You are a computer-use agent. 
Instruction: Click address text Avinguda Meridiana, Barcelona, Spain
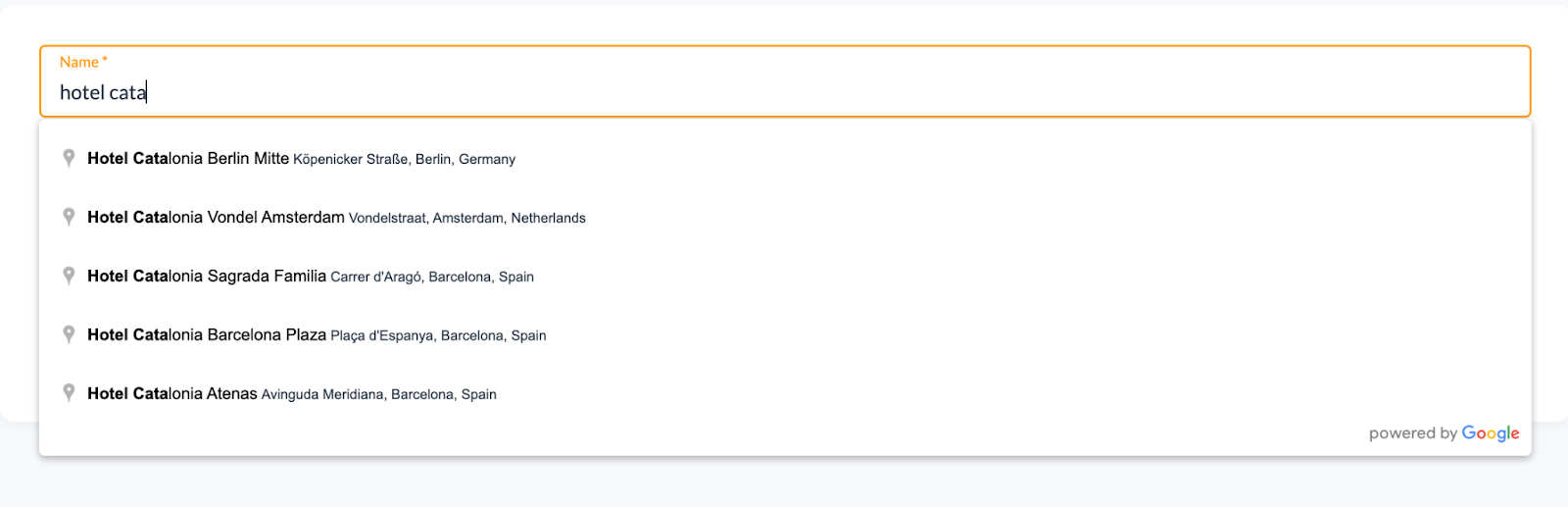pos(379,394)
